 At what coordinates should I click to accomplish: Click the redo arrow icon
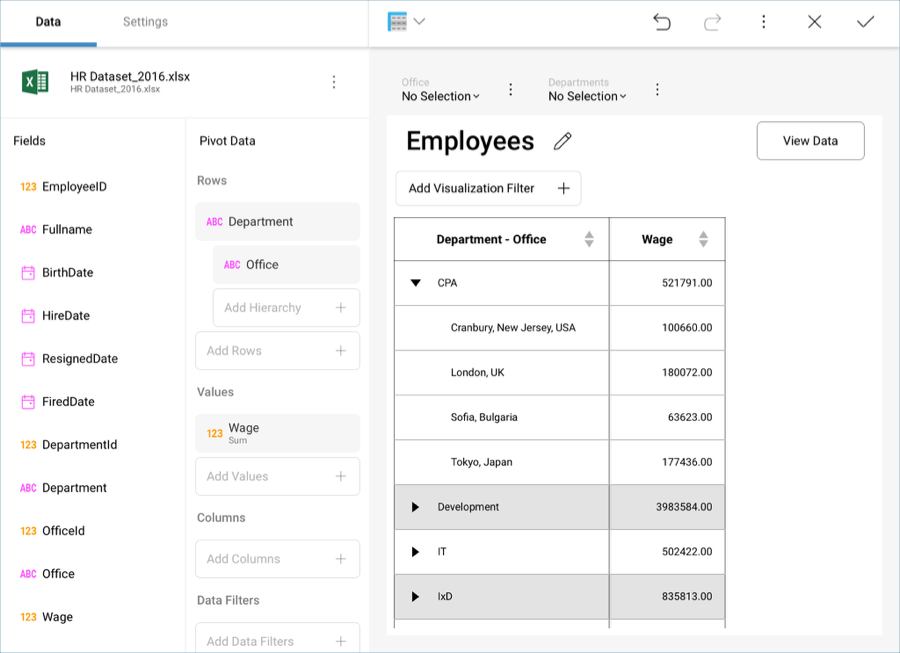point(713,21)
